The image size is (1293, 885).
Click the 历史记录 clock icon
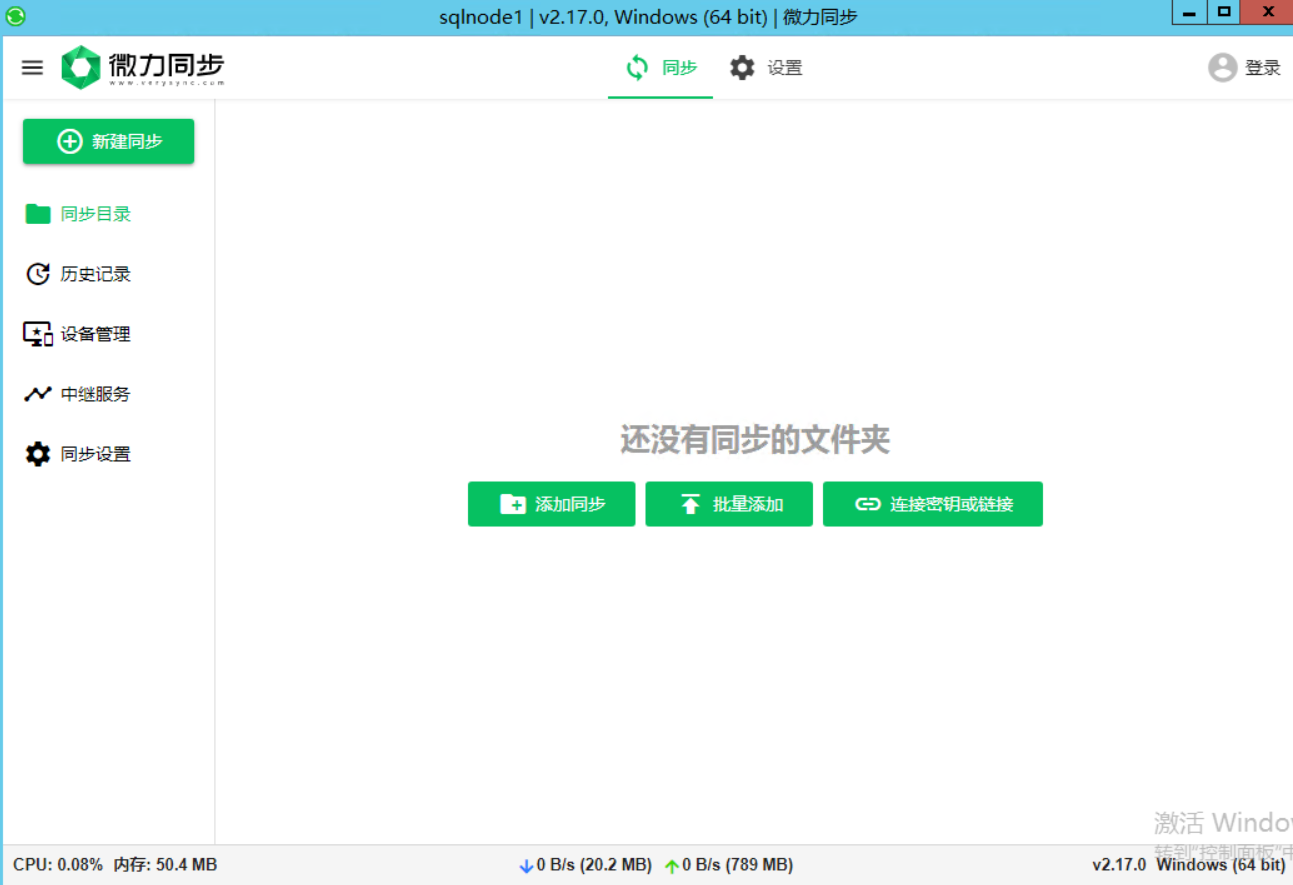tap(38, 274)
